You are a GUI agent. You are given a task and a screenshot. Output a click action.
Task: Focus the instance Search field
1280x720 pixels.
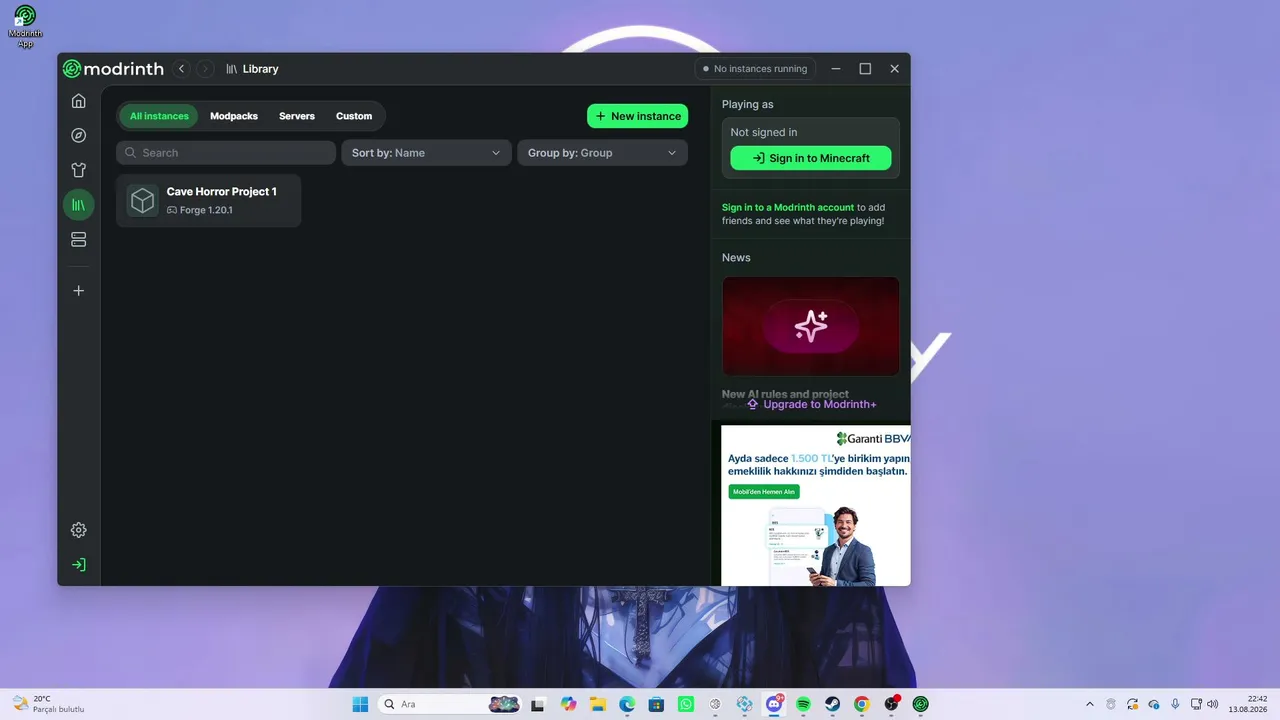226,153
